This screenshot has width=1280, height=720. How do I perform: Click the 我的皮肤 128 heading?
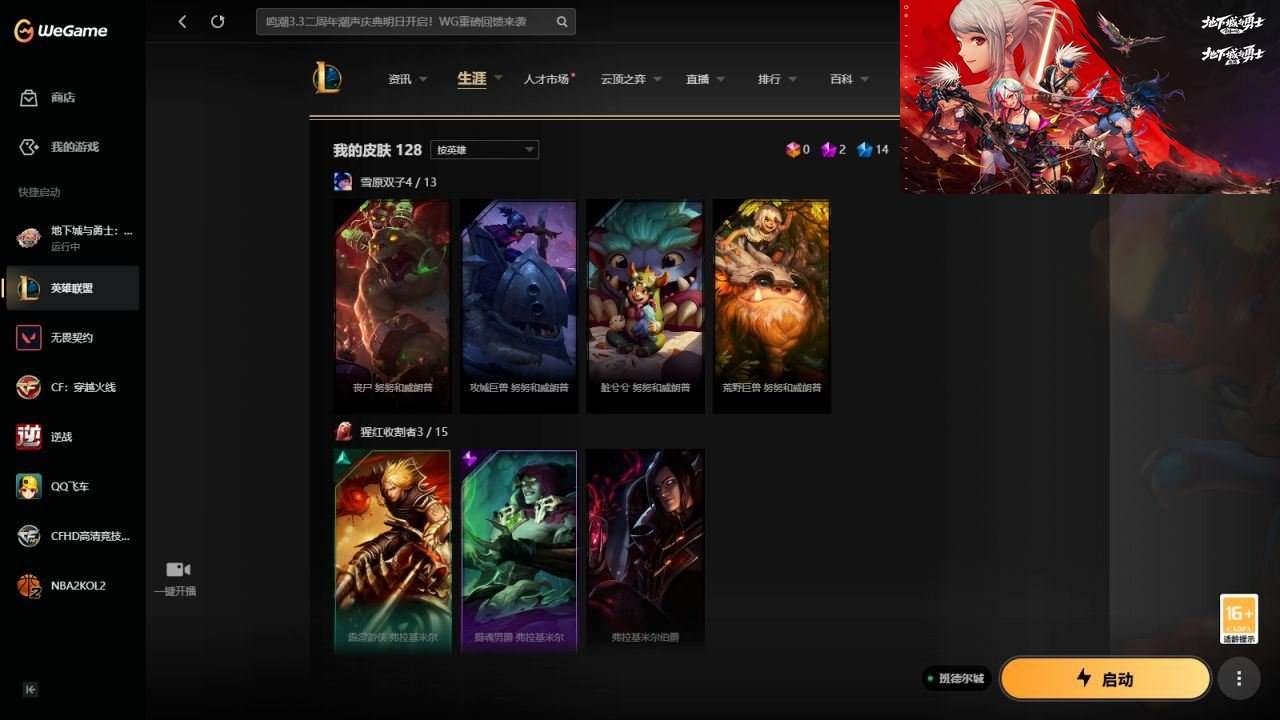pyautogui.click(x=377, y=150)
